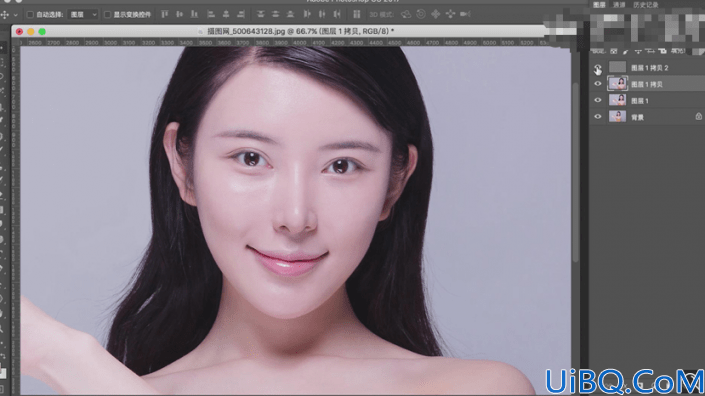Screen dimensions: 705x396
Task: Click Align bottom edges icon
Action: coord(194,14)
